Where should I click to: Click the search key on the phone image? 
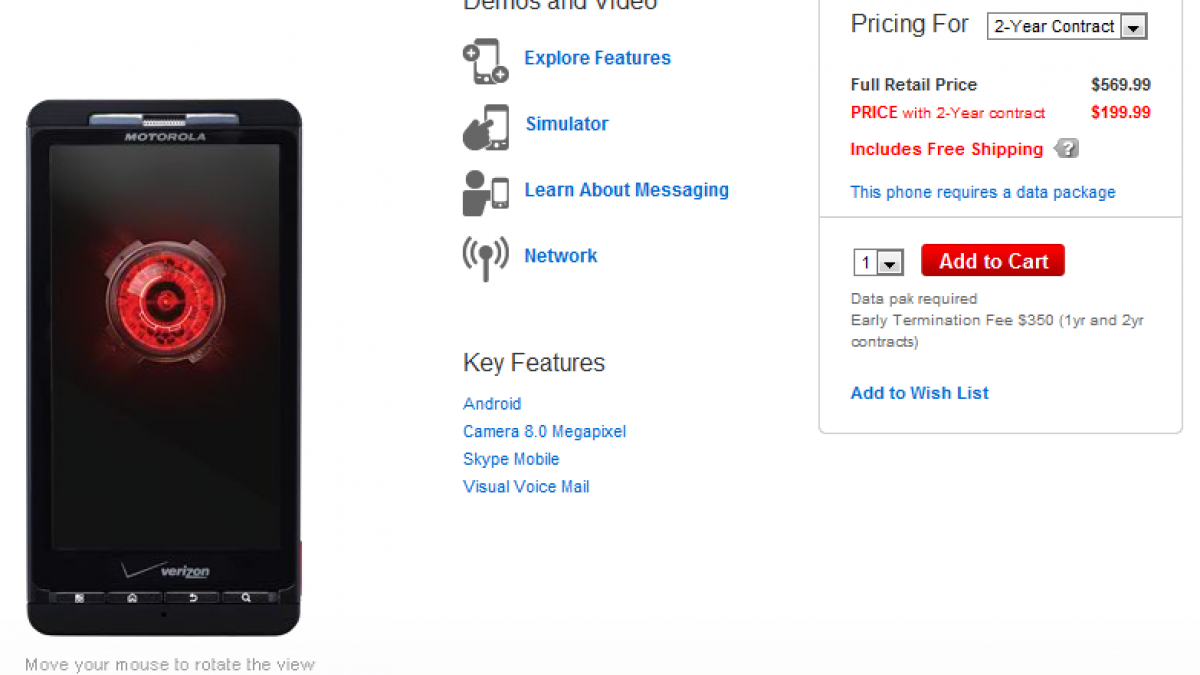coord(246,598)
